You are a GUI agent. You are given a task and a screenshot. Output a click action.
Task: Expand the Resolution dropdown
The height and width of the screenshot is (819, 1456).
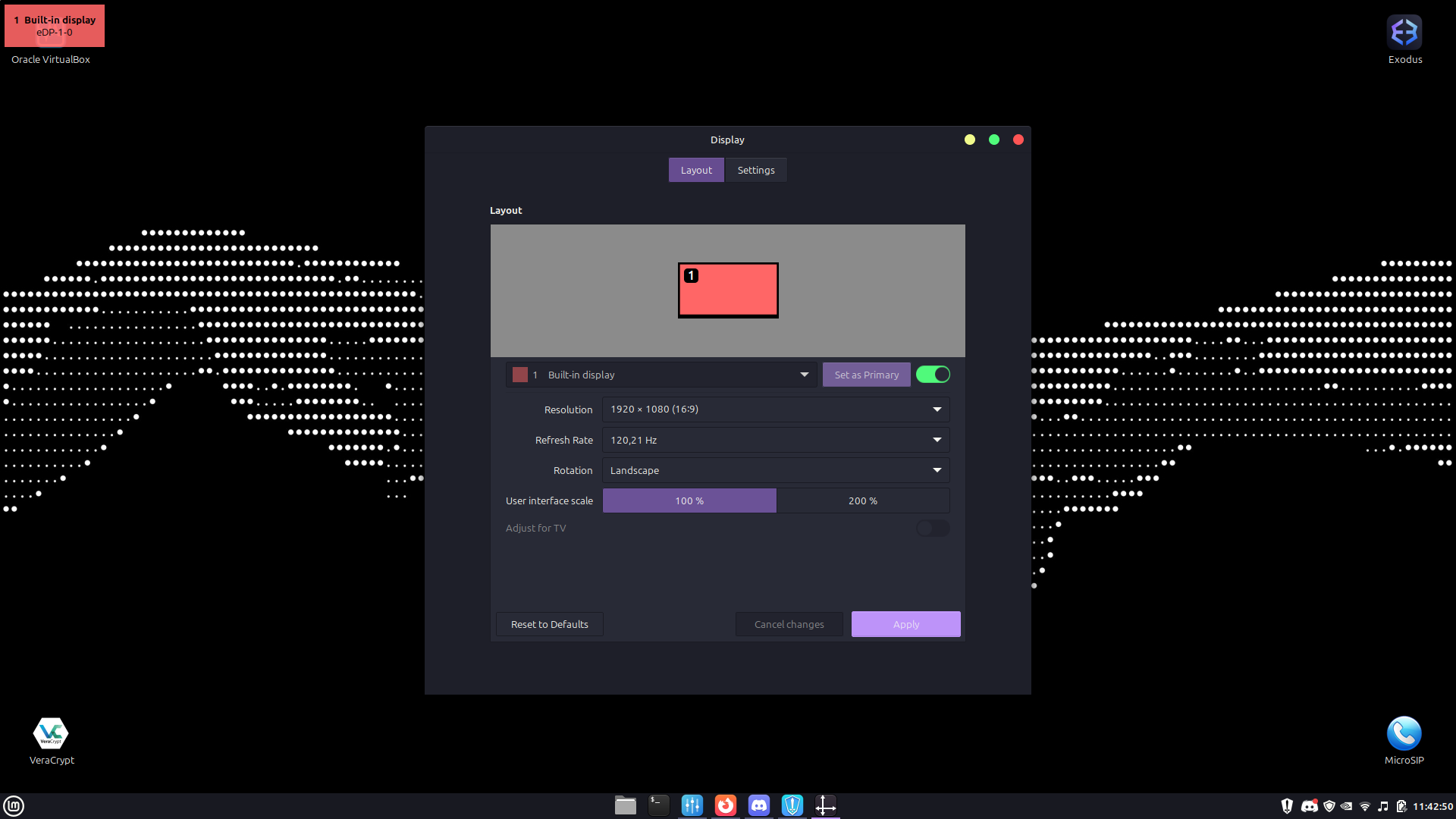point(775,409)
